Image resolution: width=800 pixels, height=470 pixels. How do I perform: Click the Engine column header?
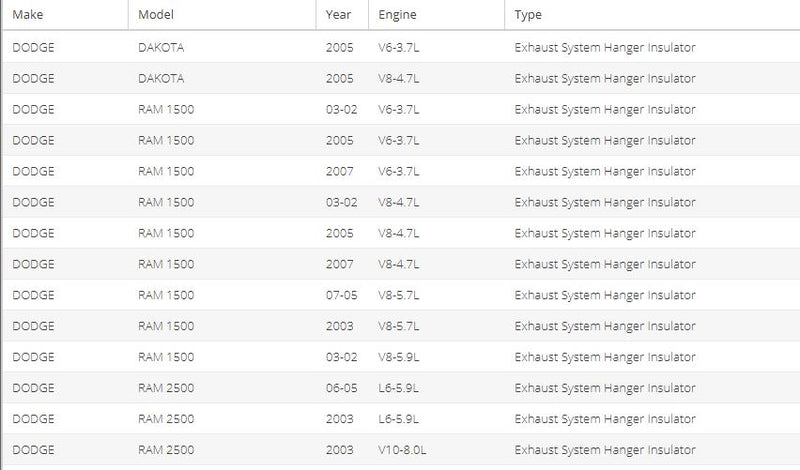(x=436, y=14)
